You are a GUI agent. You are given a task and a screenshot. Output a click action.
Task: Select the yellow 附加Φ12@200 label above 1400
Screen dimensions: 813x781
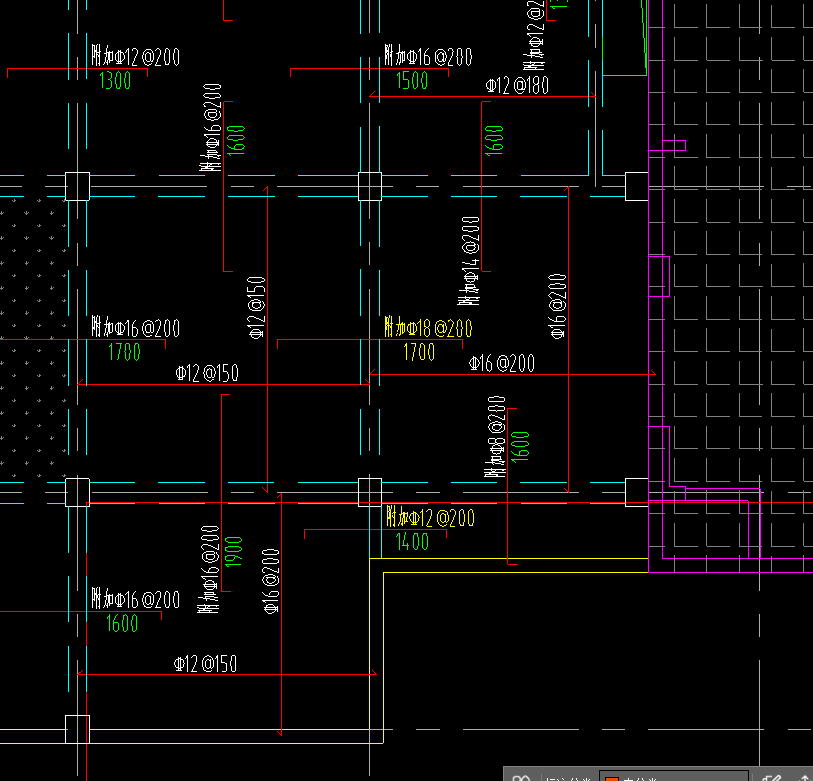point(430,518)
